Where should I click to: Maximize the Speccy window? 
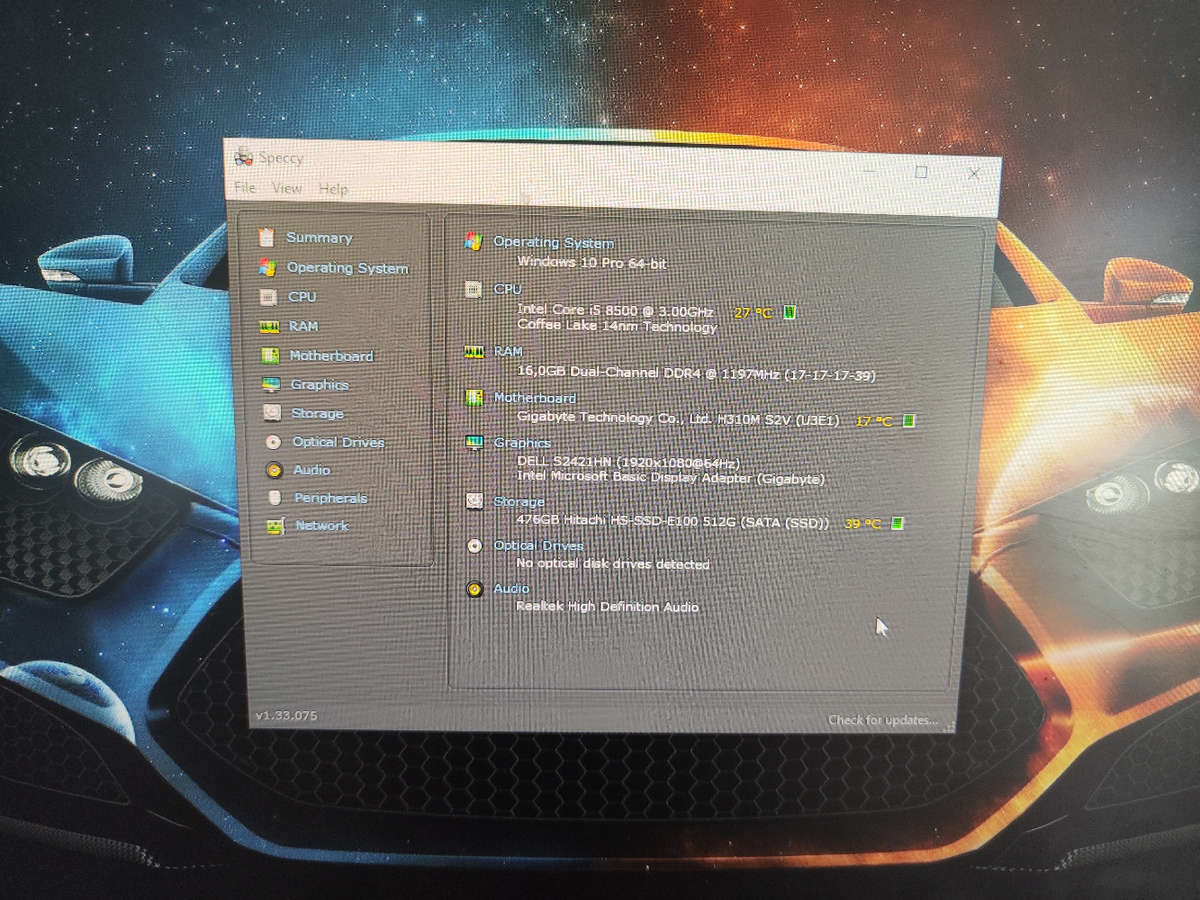(x=921, y=171)
